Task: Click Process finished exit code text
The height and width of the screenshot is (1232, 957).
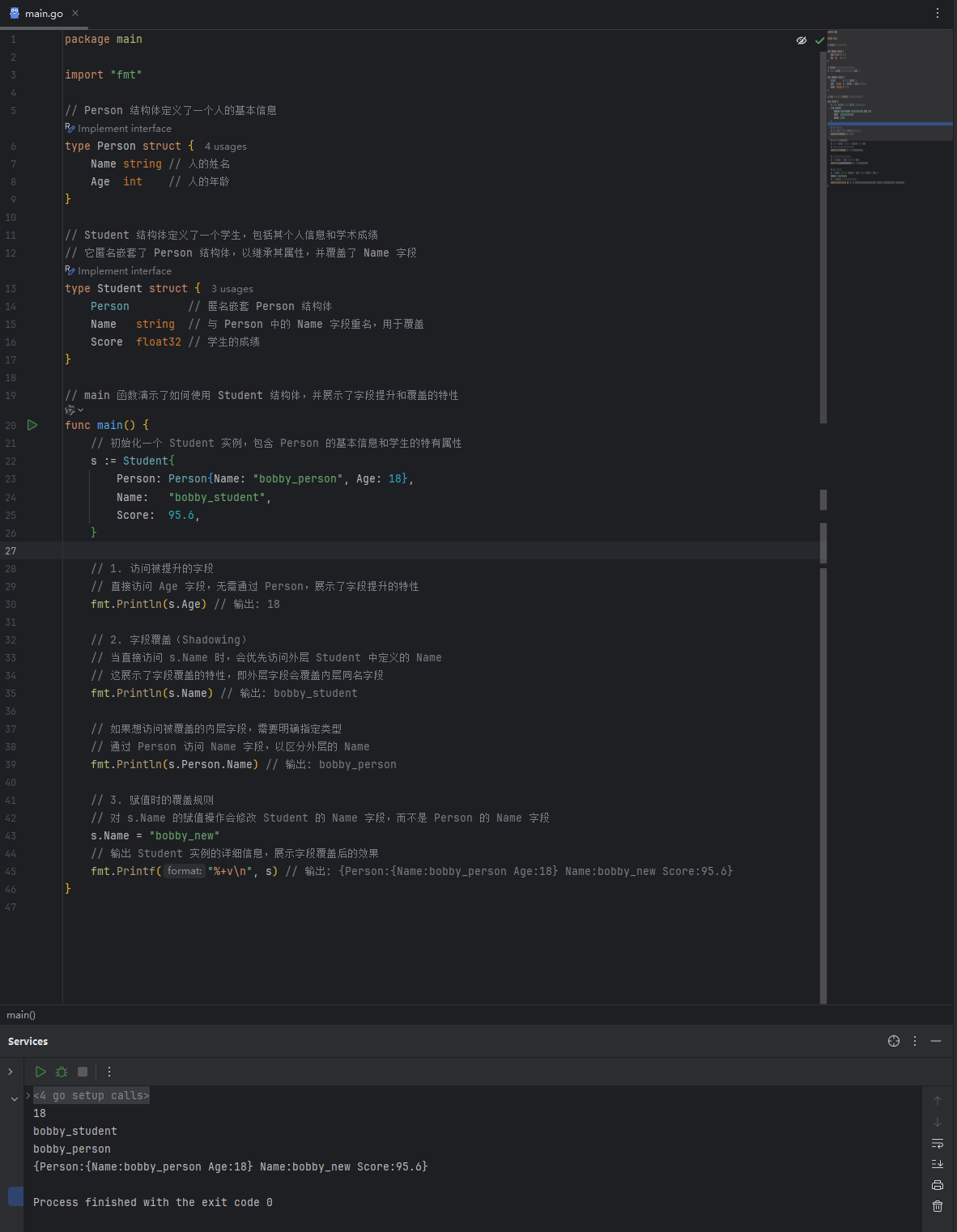Action: 153,1202
